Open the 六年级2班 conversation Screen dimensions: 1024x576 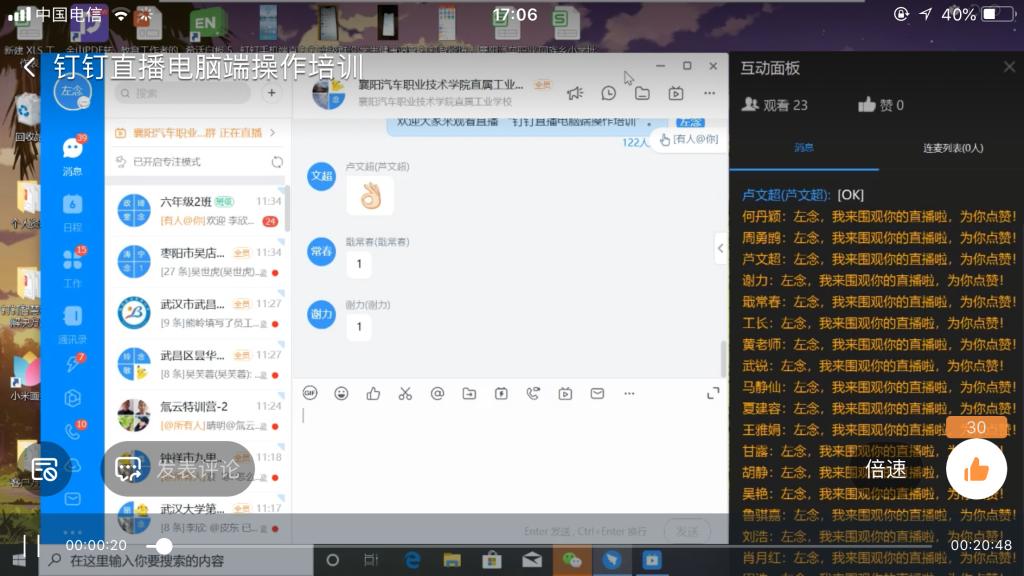[x=195, y=210]
